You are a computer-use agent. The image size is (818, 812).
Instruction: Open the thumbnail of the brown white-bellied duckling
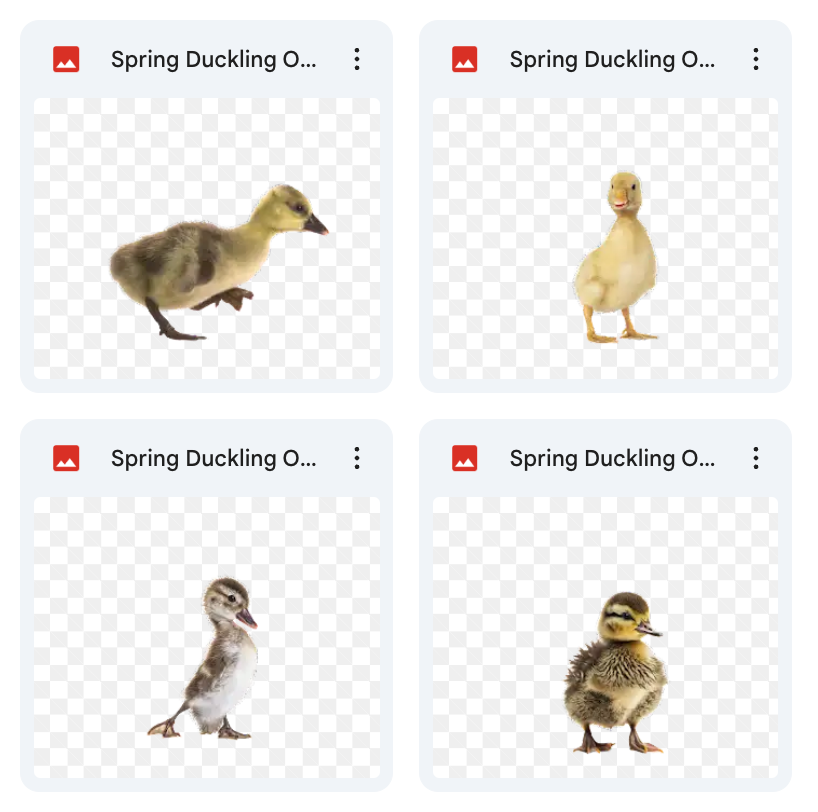pos(207,637)
